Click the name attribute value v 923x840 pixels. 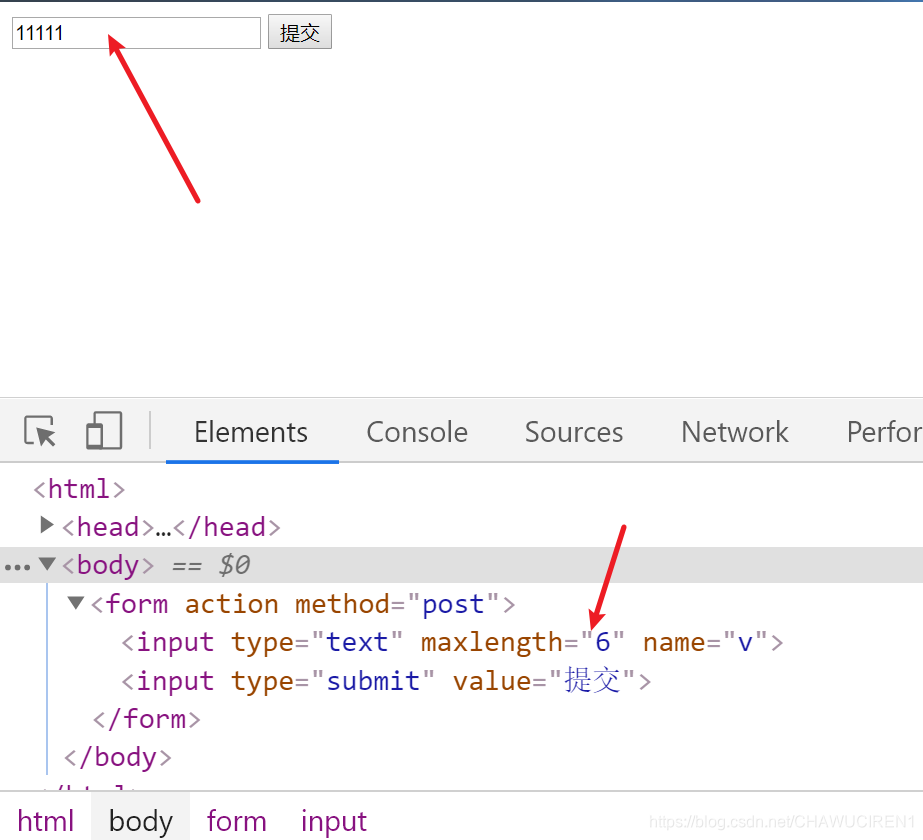click(x=745, y=642)
